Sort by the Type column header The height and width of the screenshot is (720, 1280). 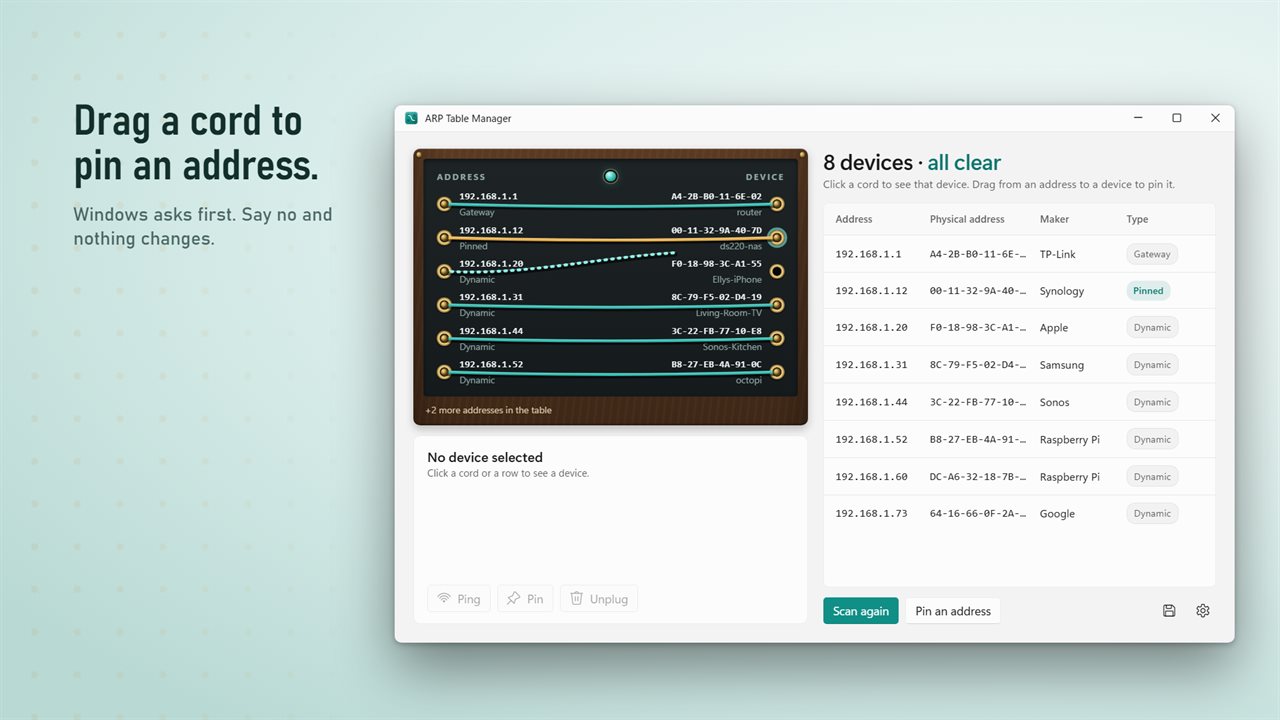coord(1137,219)
